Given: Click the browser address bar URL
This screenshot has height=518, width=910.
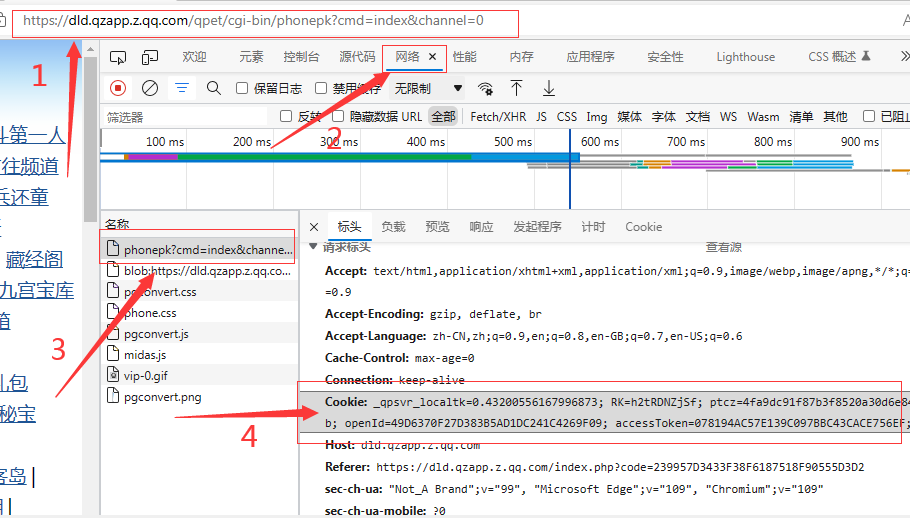Looking at the screenshot, I should [253, 21].
